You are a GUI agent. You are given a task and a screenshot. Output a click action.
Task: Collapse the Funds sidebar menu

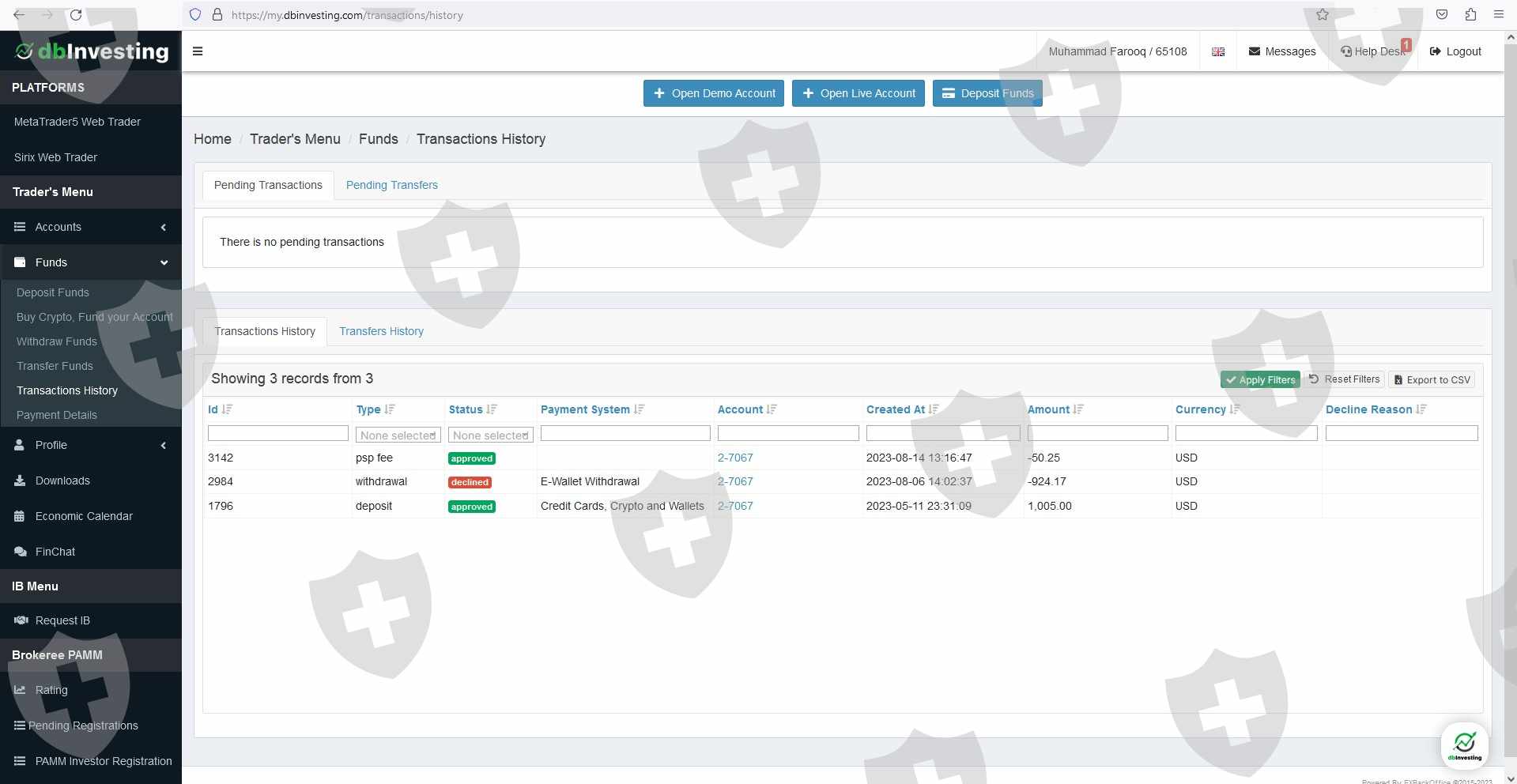pyautogui.click(x=90, y=262)
